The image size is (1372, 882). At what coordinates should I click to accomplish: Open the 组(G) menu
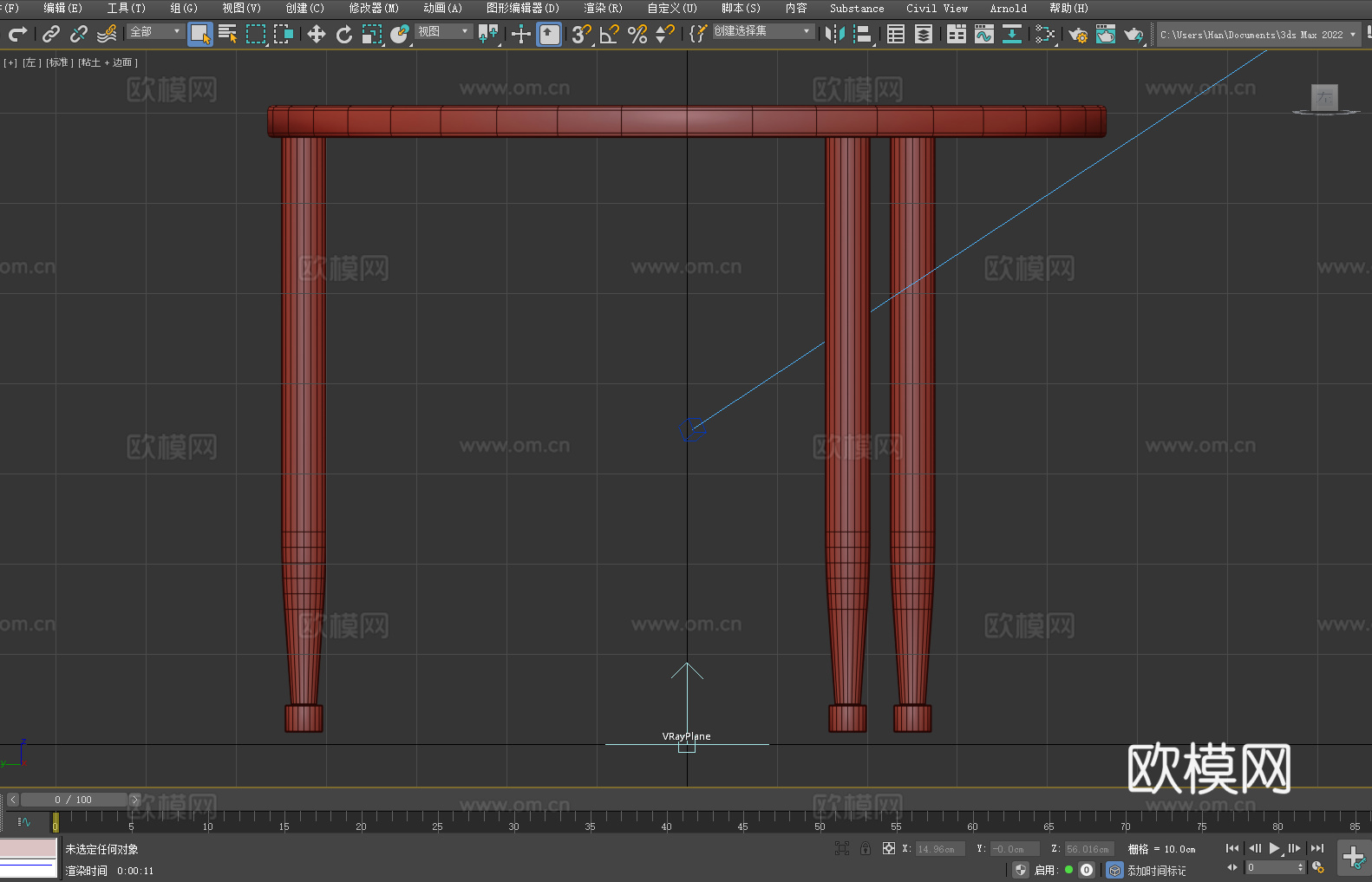pos(184,8)
